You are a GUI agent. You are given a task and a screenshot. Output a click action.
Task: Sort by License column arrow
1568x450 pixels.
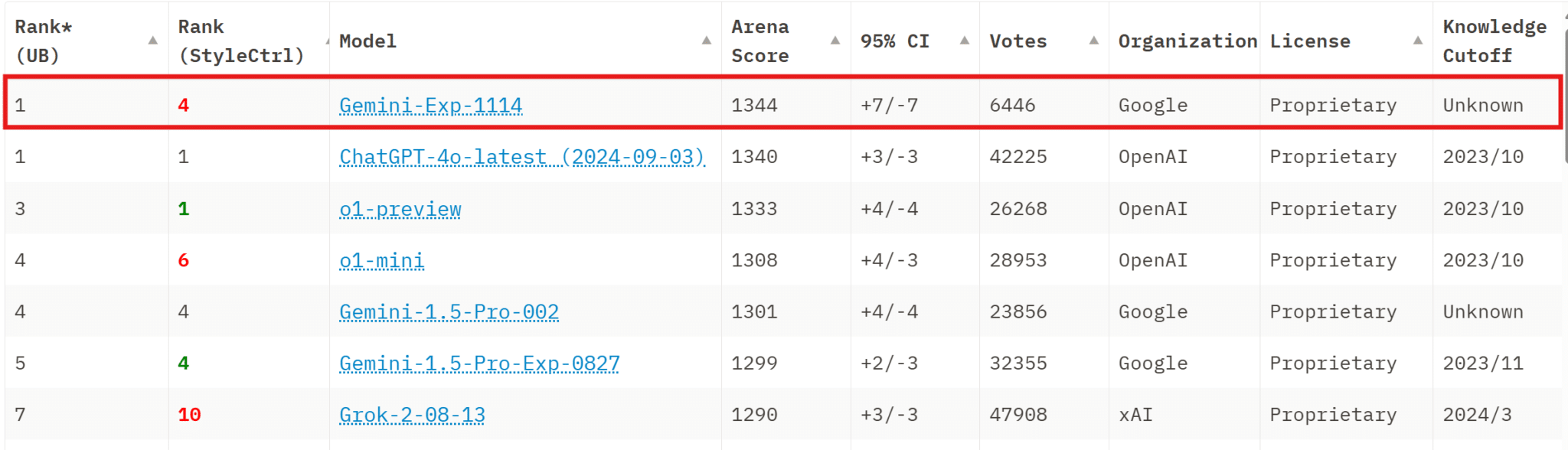(x=1418, y=41)
